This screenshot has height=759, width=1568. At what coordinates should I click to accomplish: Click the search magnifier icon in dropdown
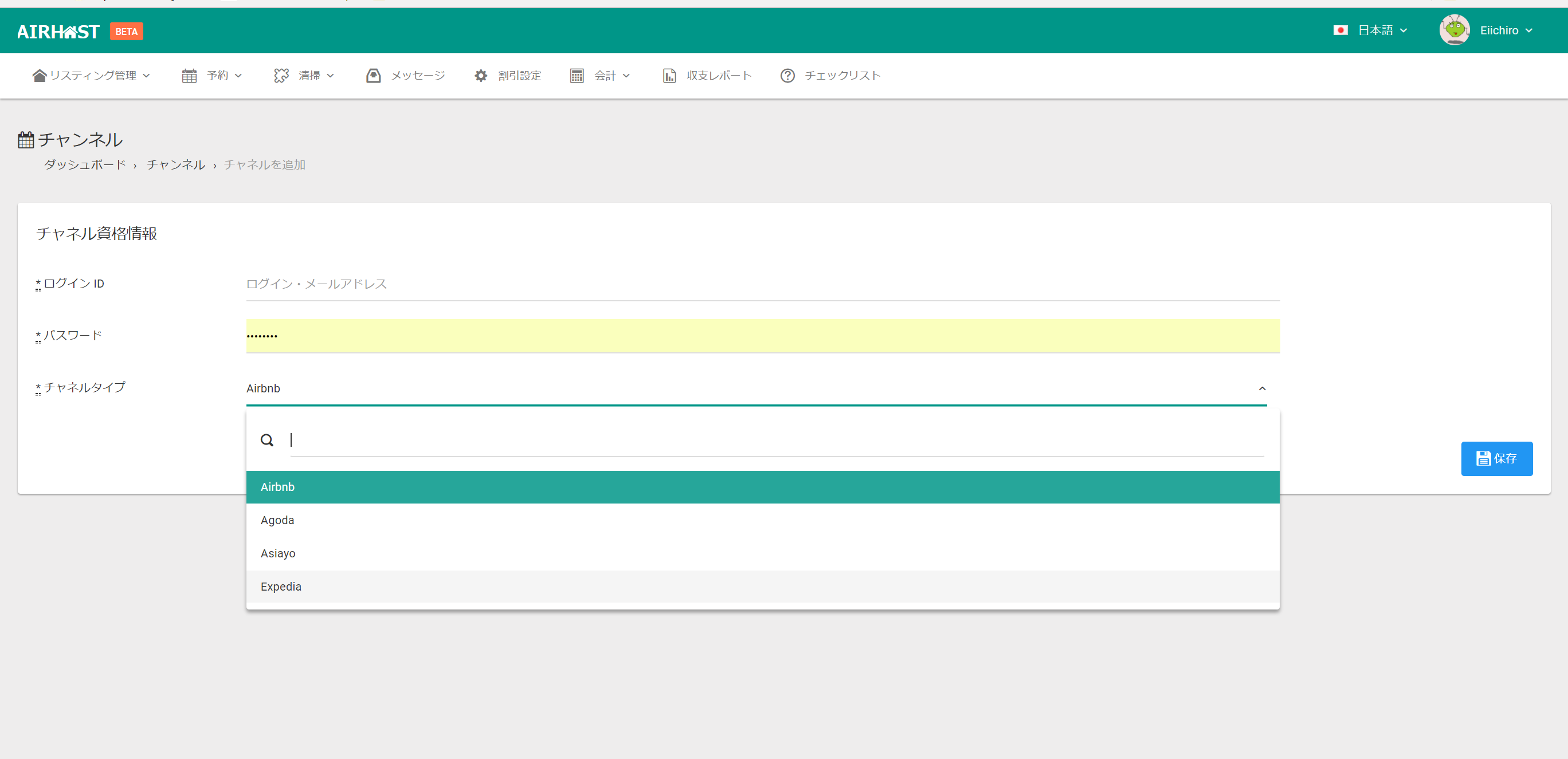pyautogui.click(x=266, y=441)
